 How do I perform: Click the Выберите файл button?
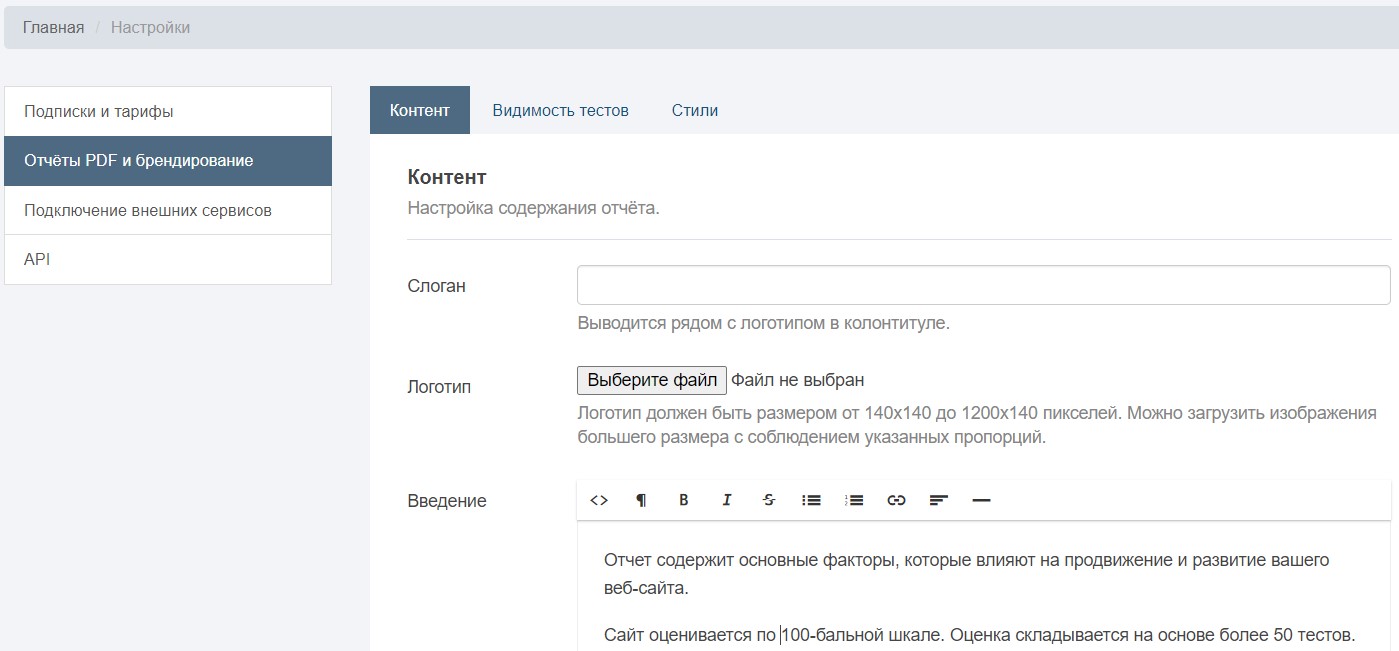pos(652,380)
